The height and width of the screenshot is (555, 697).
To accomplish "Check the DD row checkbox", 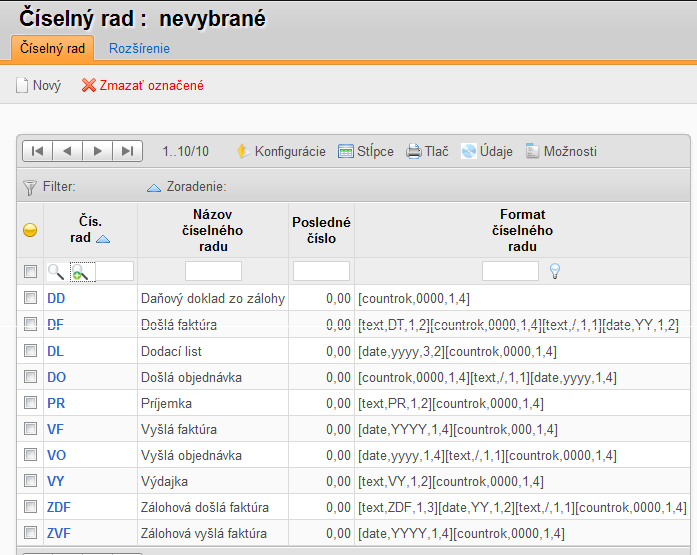I will pos(30,297).
